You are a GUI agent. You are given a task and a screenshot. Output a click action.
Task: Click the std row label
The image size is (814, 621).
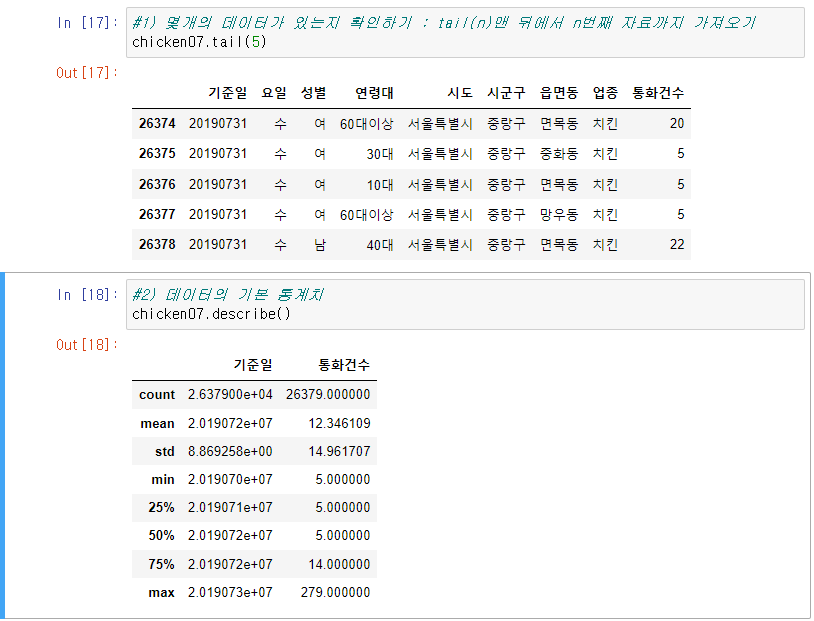165,452
